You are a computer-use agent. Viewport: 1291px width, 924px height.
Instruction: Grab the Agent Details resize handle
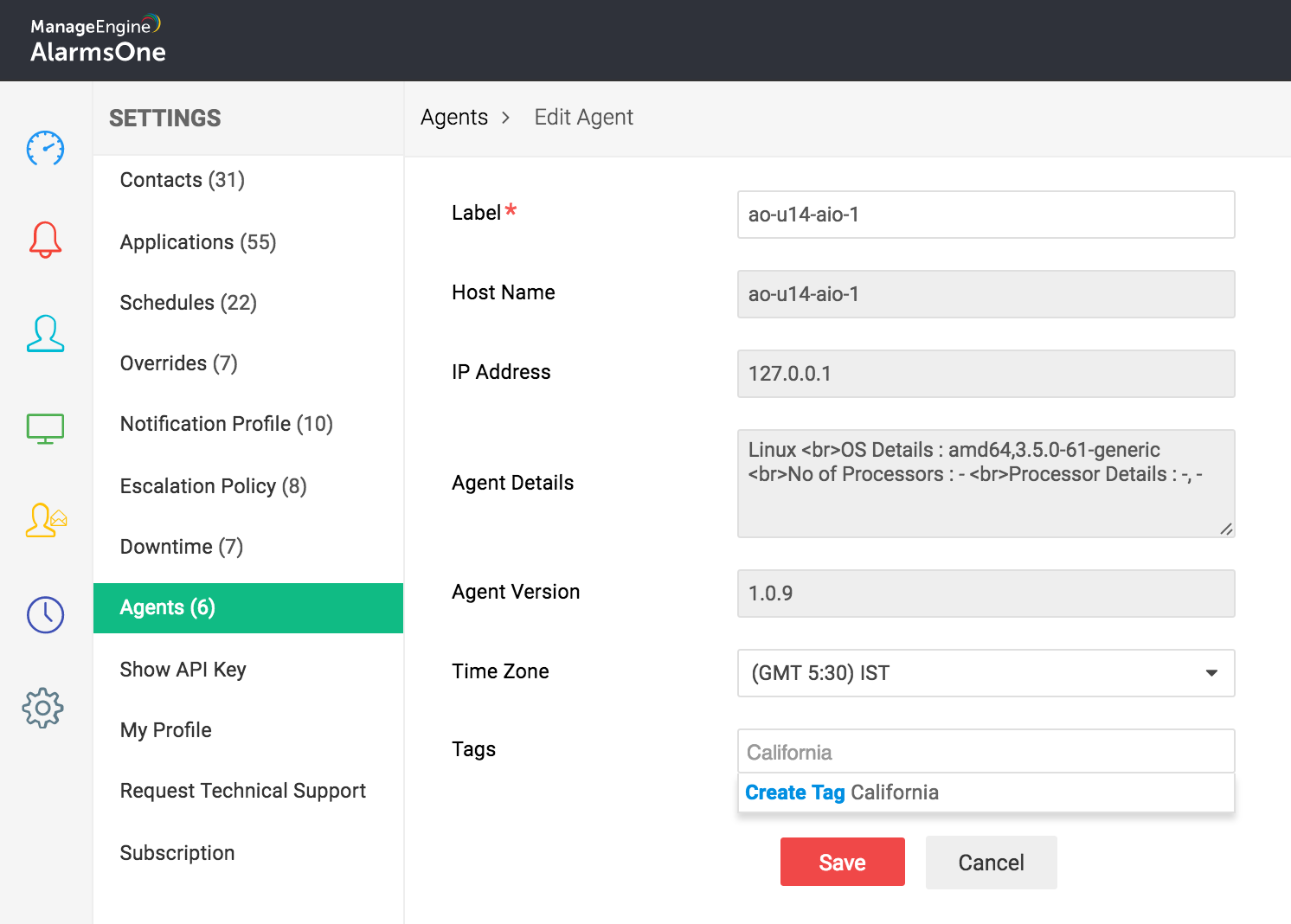(1226, 529)
